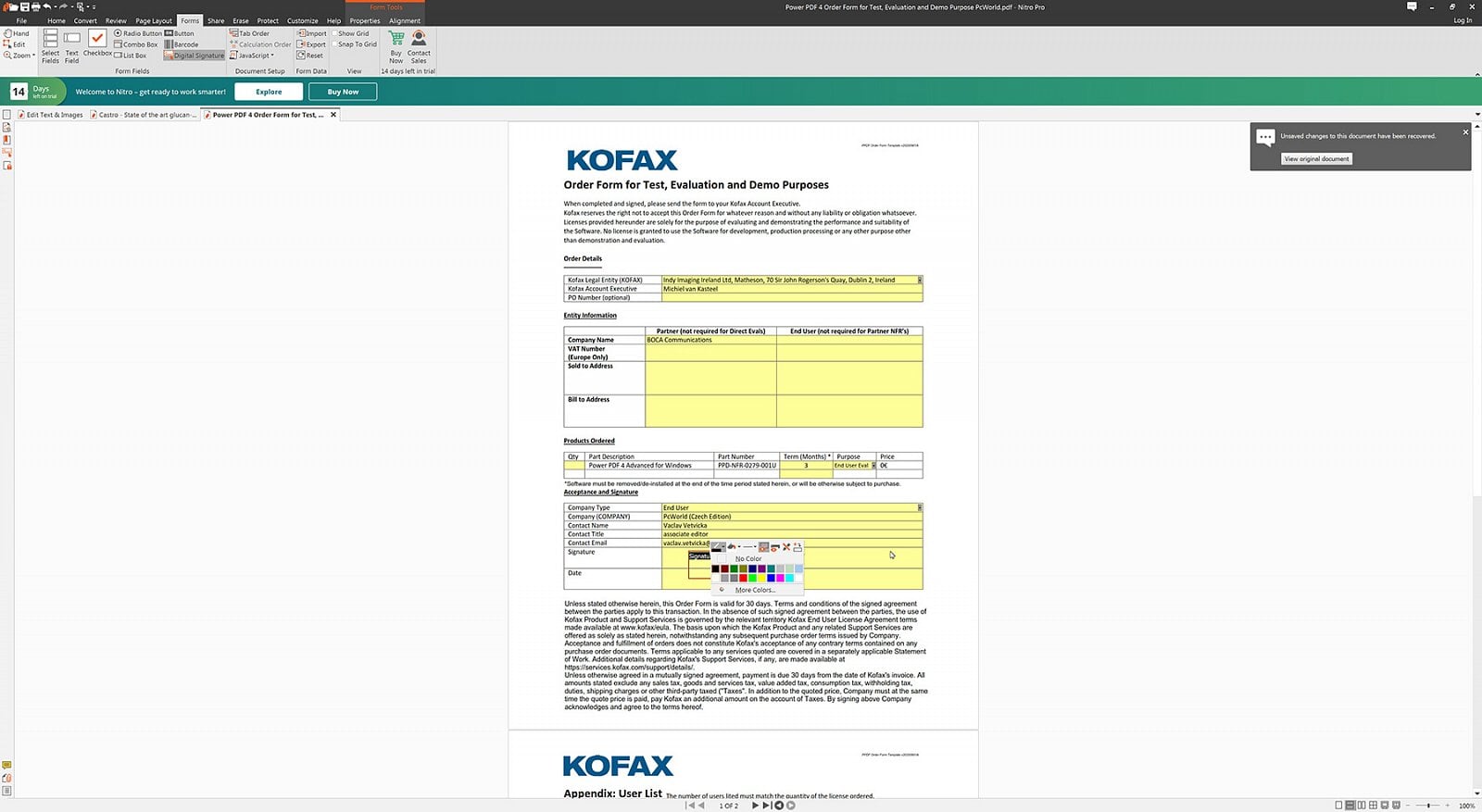Switch to the Home ribbon tab
This screenshot has width=1482, height=812.
57,20
